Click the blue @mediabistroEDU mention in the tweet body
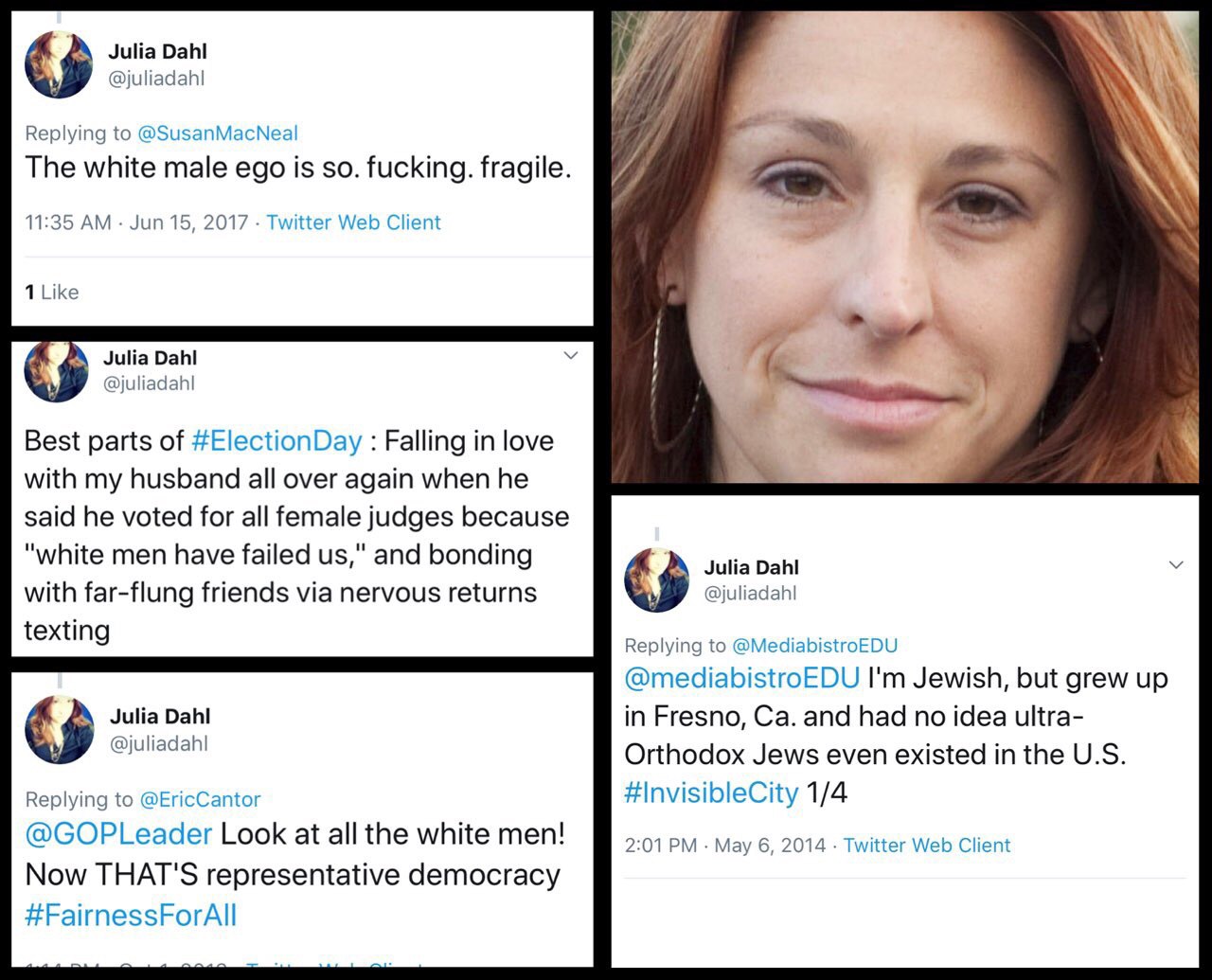Image resolution: width=1212 pixels, height=980 pixels. coord(741,679)
